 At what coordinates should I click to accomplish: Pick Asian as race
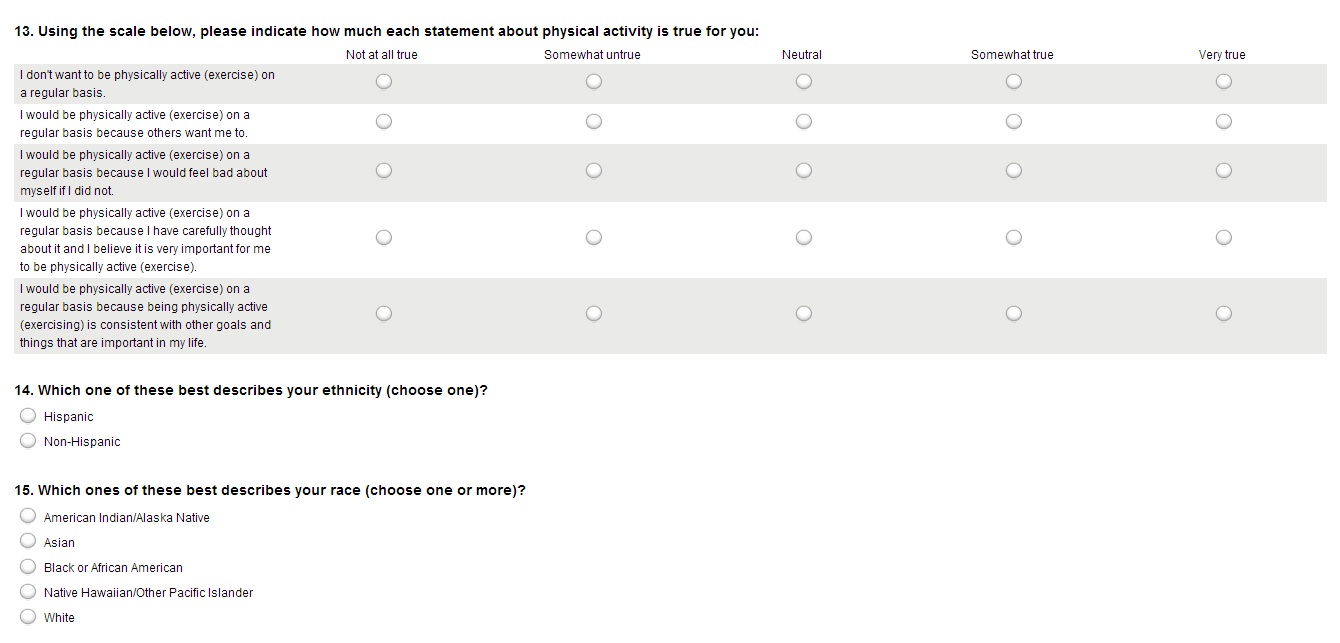click(28, 542)
